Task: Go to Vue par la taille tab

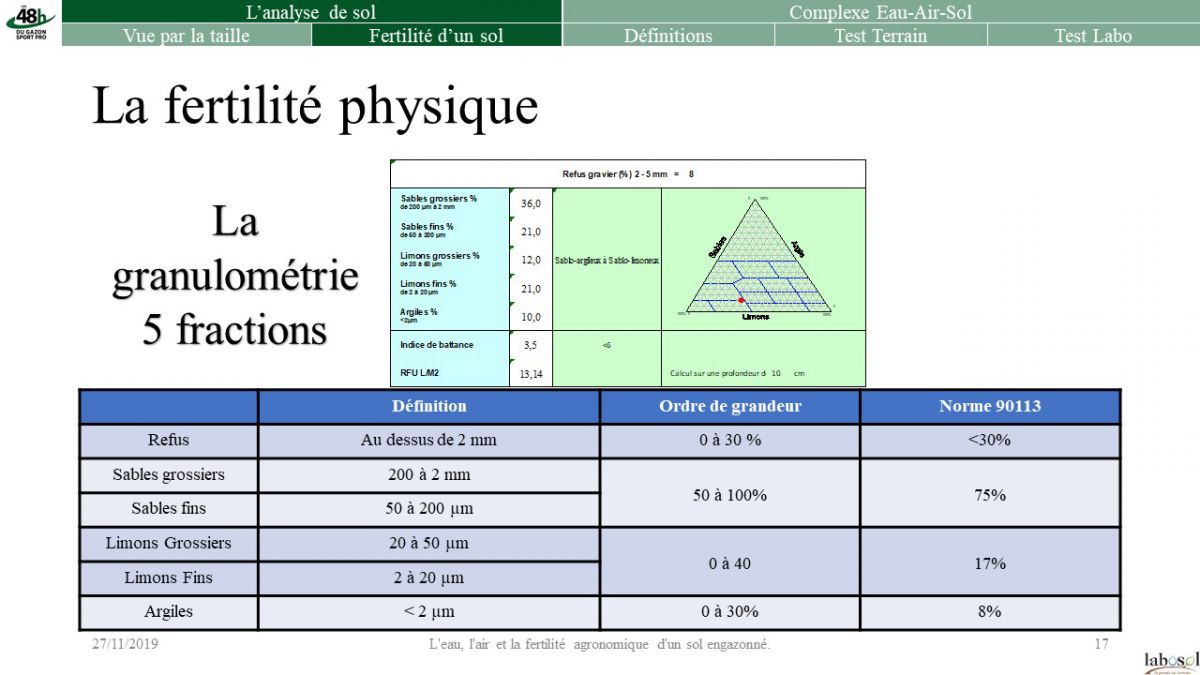Action: (x=186, y=35)
